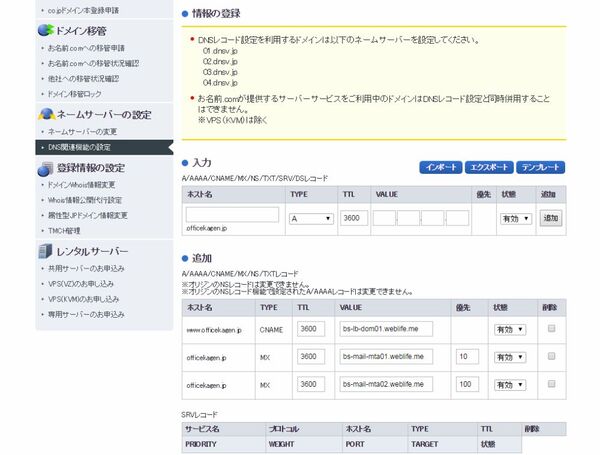Open お名前.comへの移管申請 menu item
Image resolution: width=600 pixels, height=455 pixels.
[86, 48]
